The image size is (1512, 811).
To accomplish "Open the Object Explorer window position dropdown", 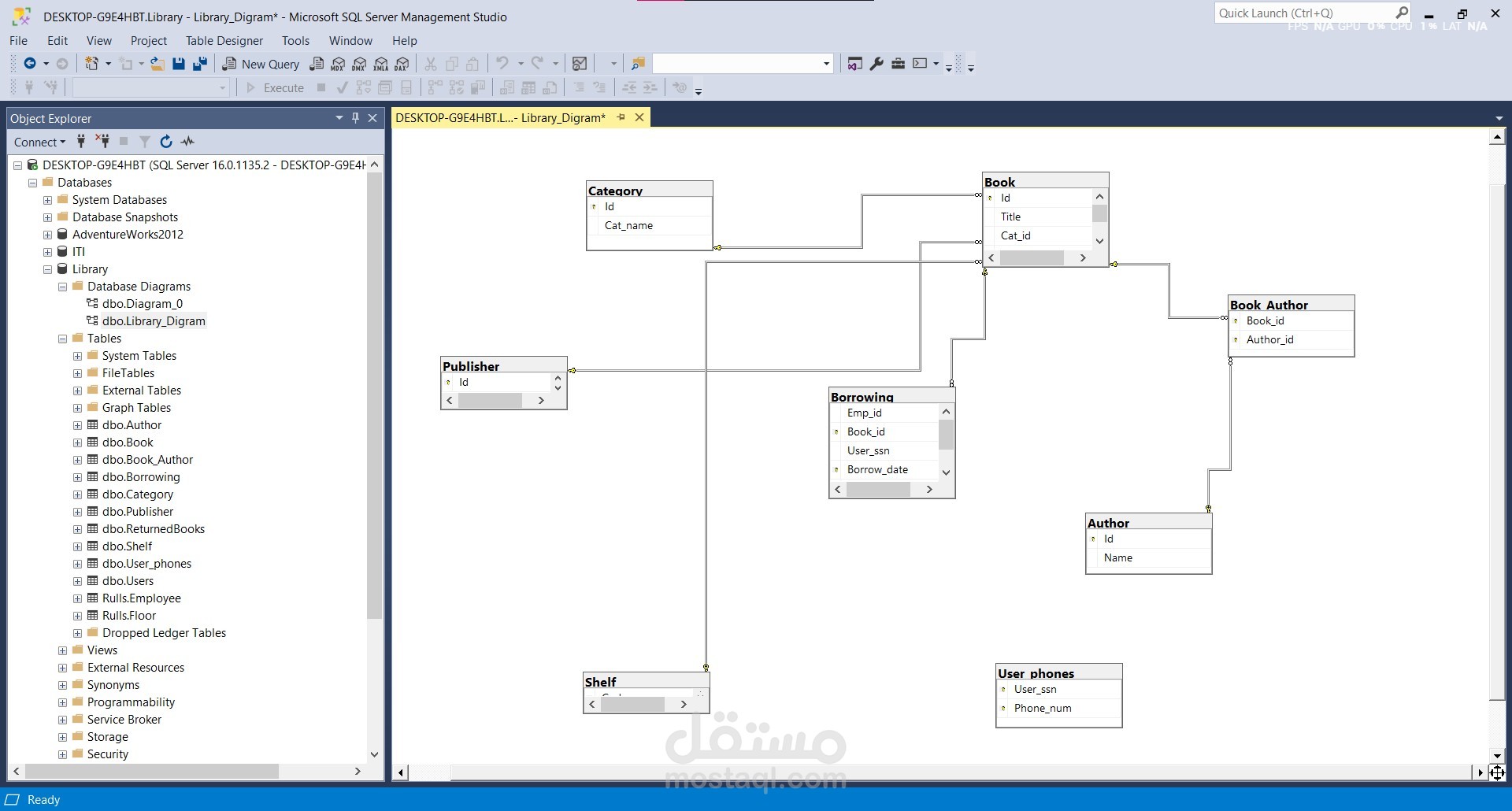I will tap(339, 117).
